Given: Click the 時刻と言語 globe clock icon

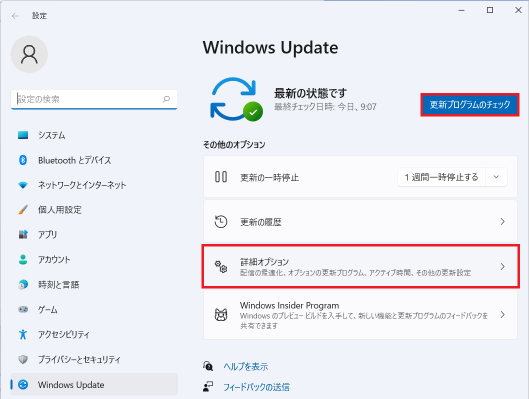Looking at the screenshot, I should coord(23,284).
